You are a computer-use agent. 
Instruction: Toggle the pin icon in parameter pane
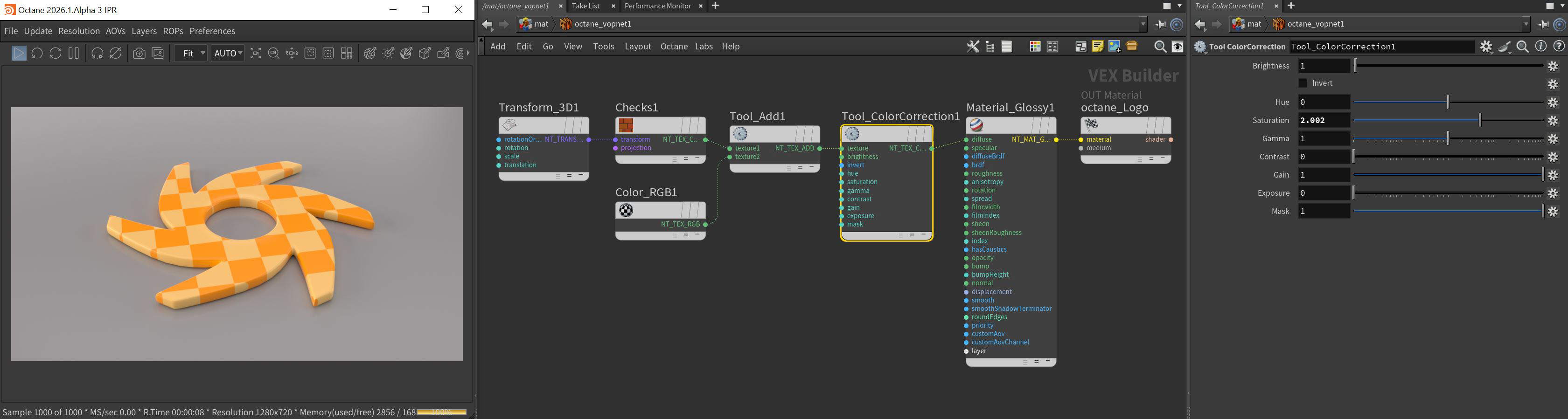pos(1543,24)
